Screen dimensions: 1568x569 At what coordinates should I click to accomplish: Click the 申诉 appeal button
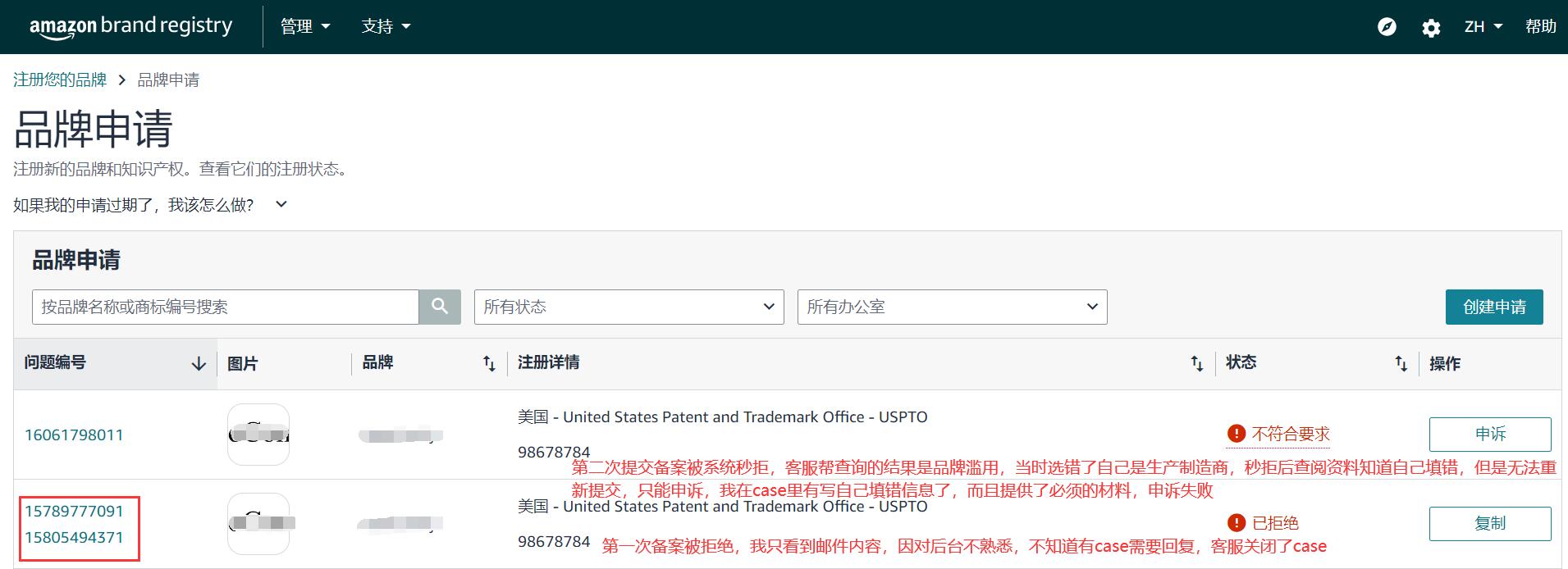click(1490, 434)
